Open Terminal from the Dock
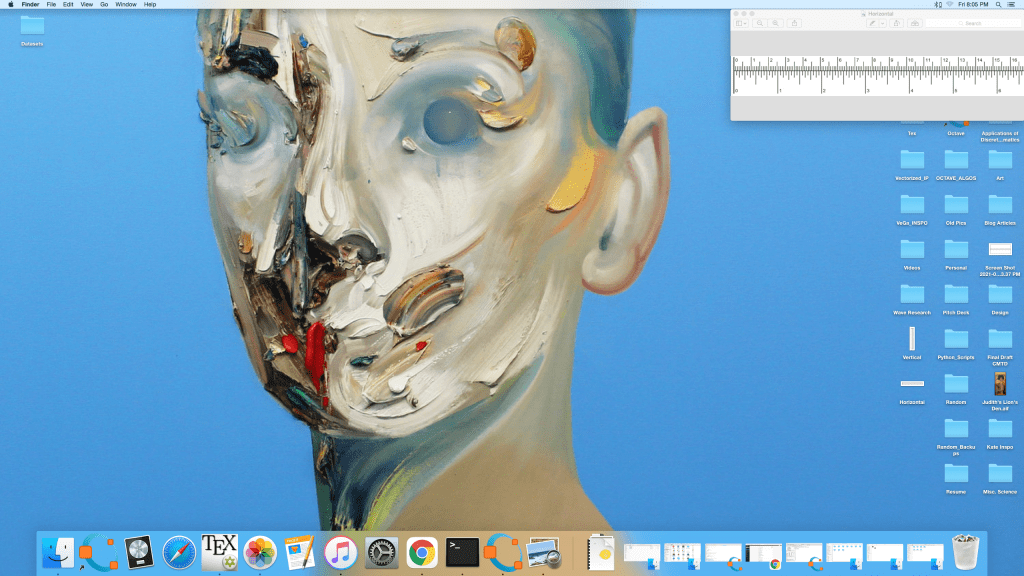The width and height of the screenshot is (1024, 576). coord(462,551)
